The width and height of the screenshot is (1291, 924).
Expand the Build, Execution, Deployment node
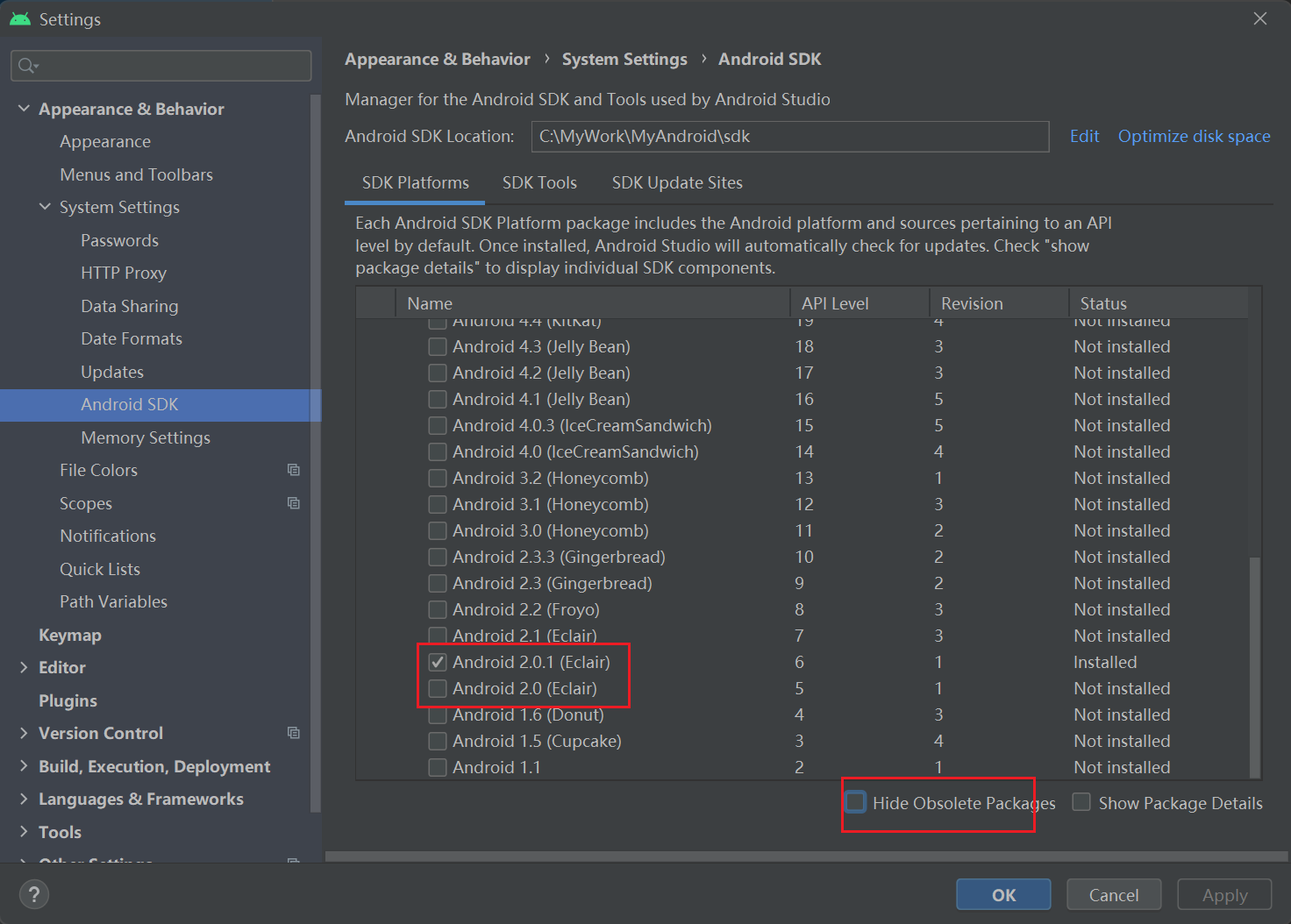point(24,766)
